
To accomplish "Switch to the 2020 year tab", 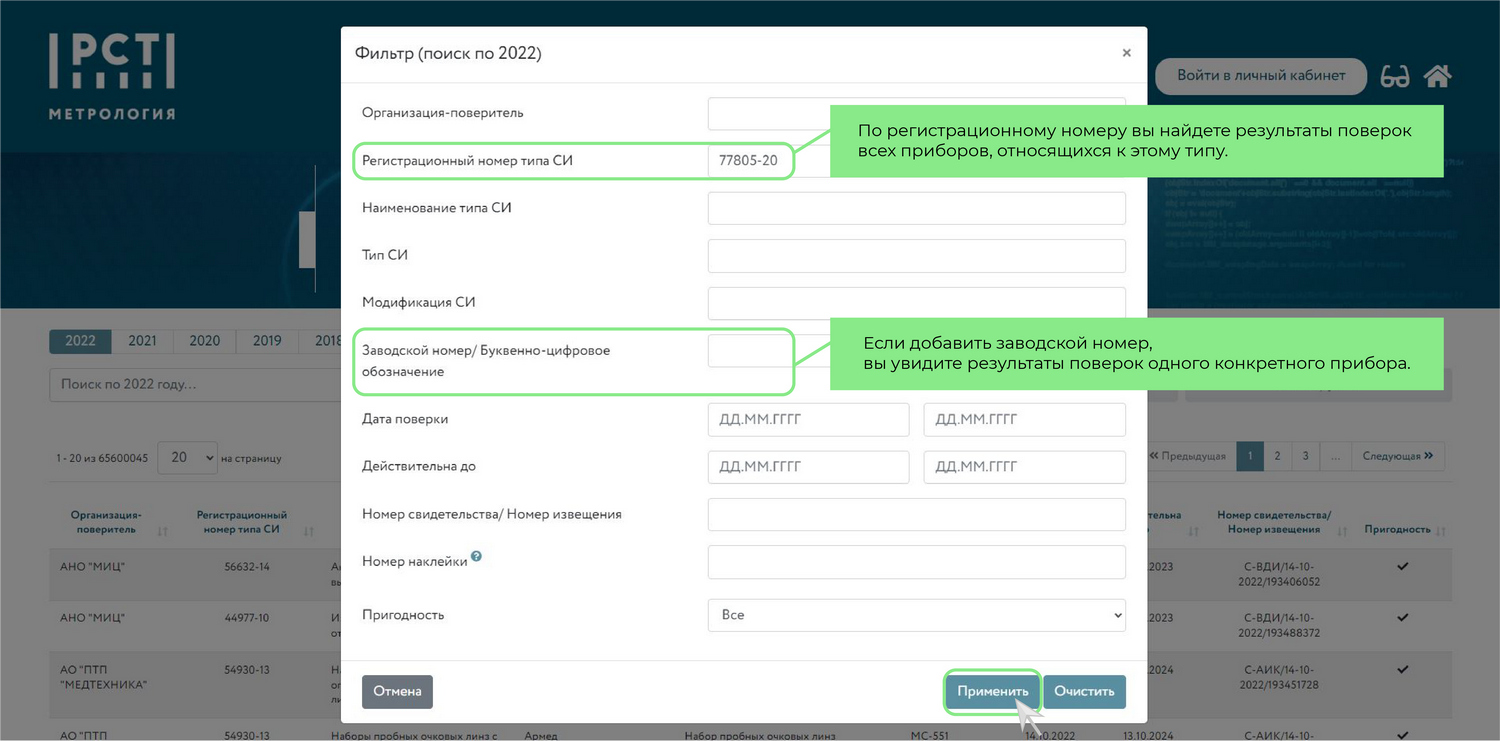I will click(x=204, y=341).
